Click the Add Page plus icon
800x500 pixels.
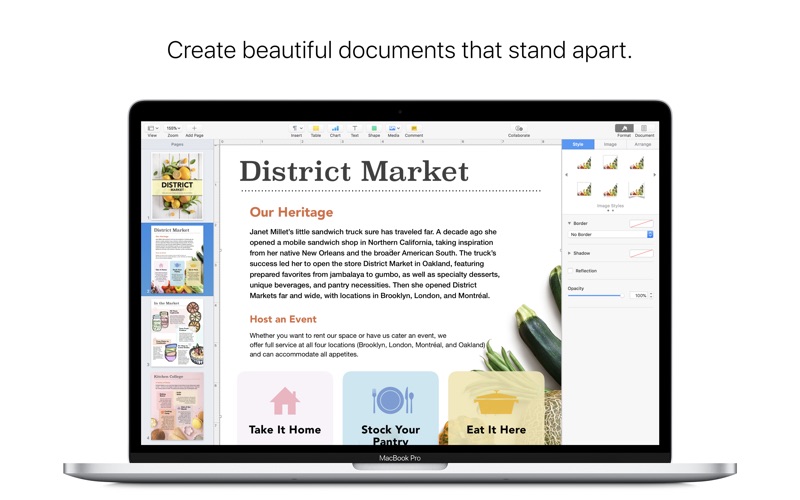coord(194,129)
